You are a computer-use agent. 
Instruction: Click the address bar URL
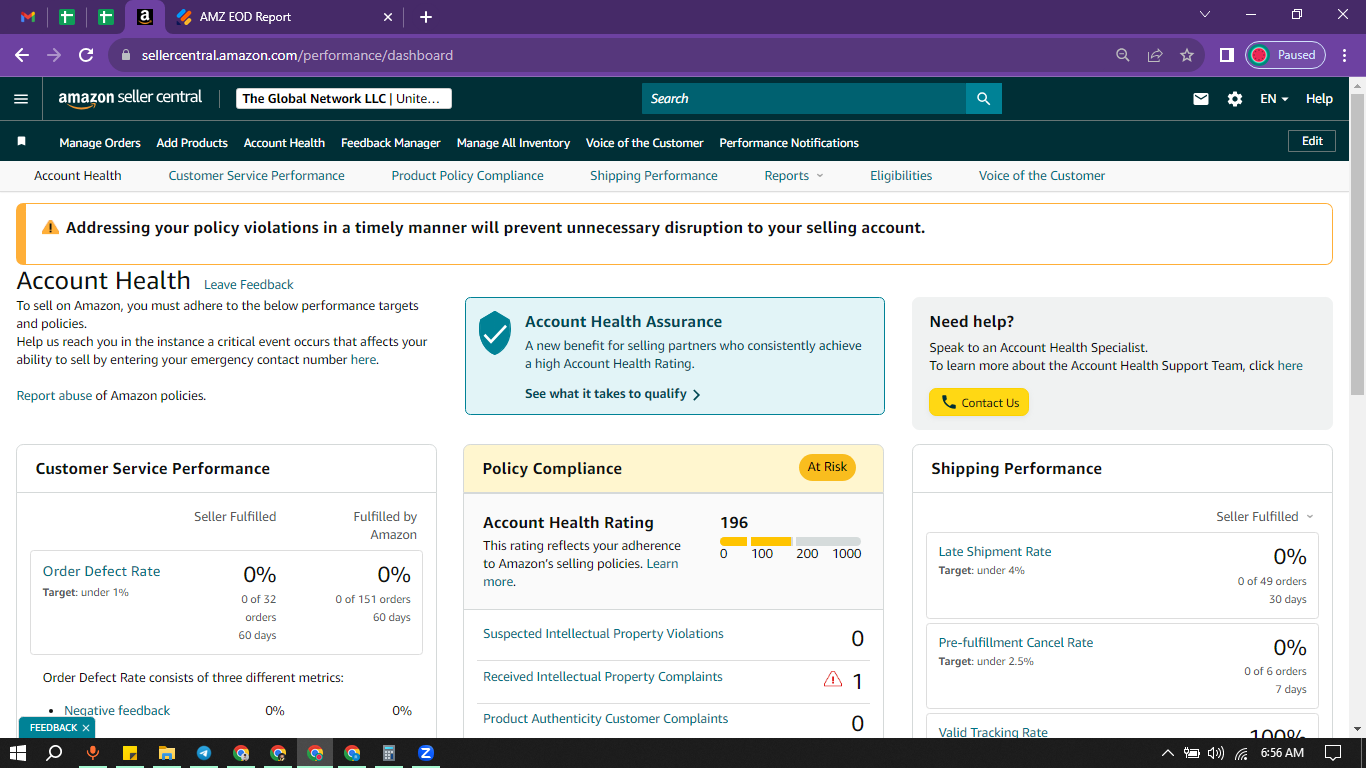tap(297, 55)
